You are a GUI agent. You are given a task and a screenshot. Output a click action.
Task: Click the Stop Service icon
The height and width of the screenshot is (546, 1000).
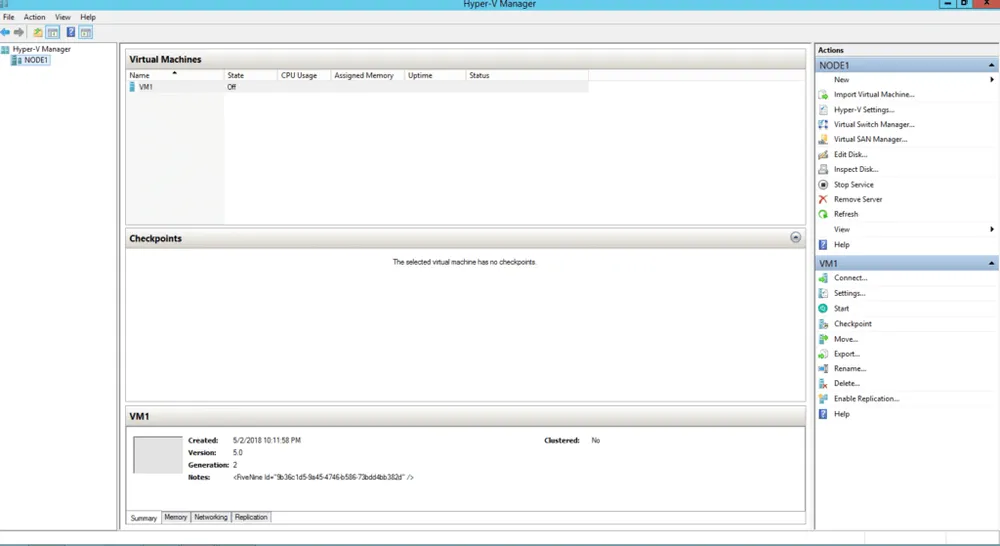point(823,185)
